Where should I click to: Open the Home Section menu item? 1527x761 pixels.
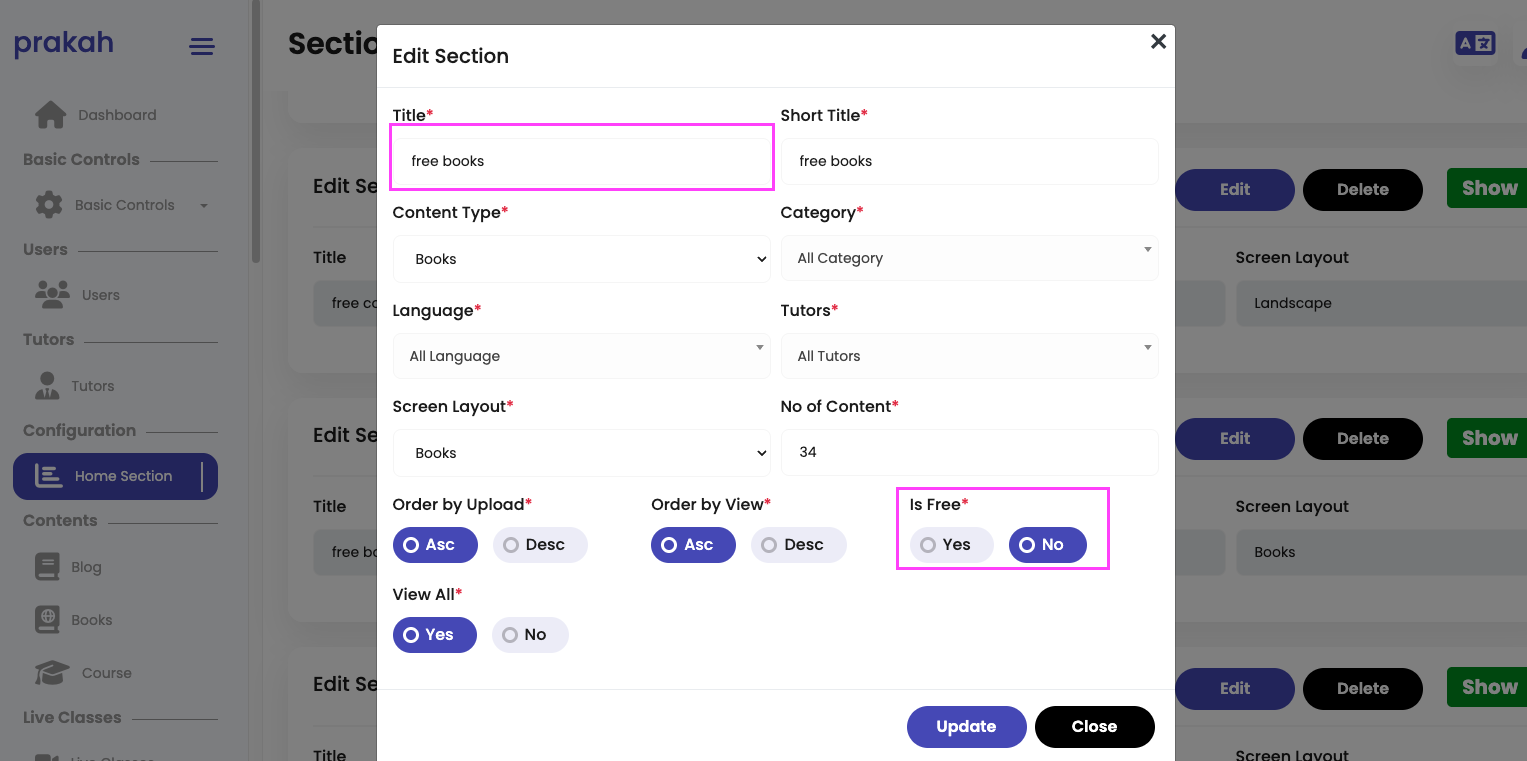click(115, 476)
